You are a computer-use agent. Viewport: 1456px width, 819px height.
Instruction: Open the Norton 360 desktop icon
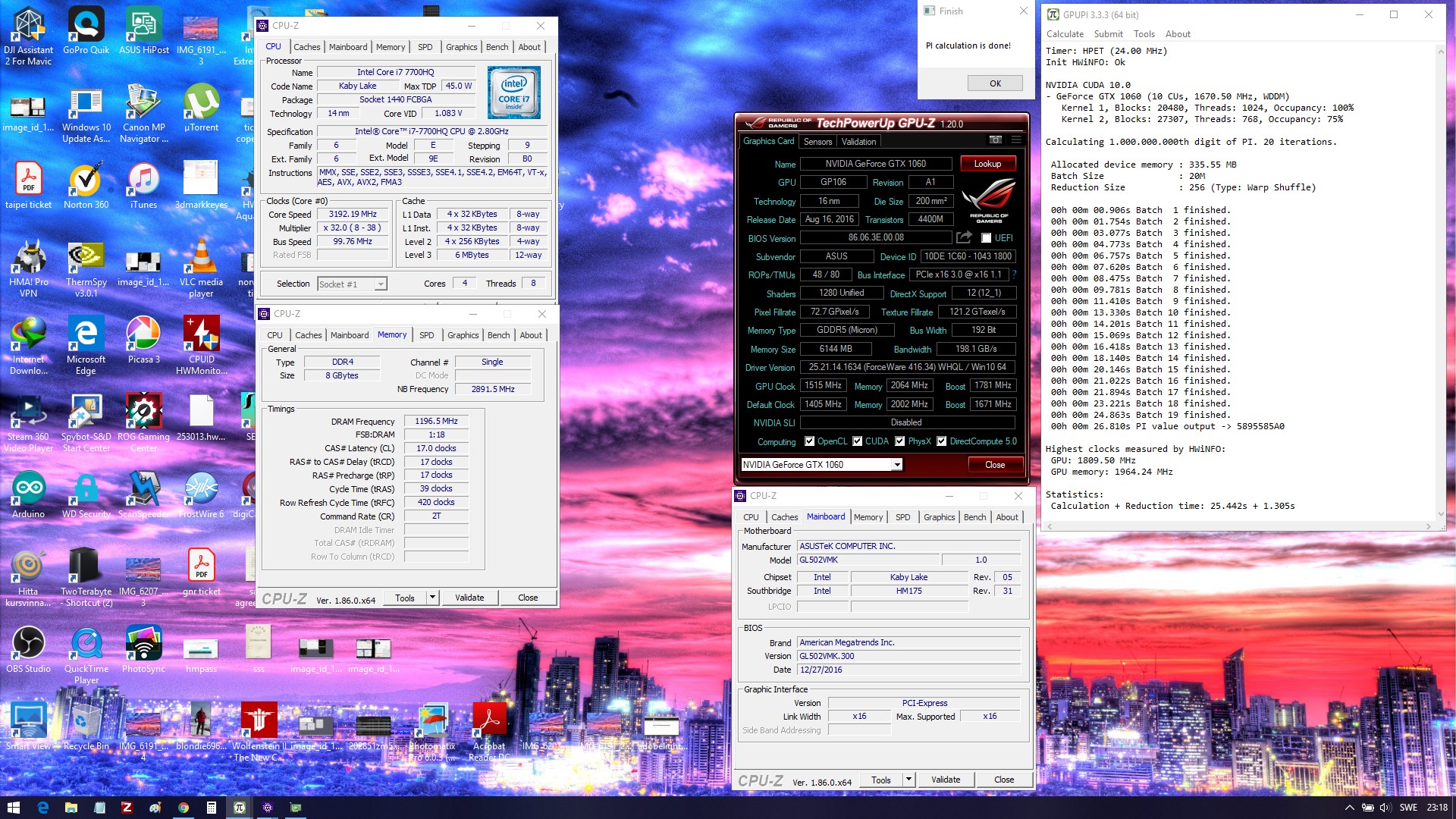[x=86, y=186]
